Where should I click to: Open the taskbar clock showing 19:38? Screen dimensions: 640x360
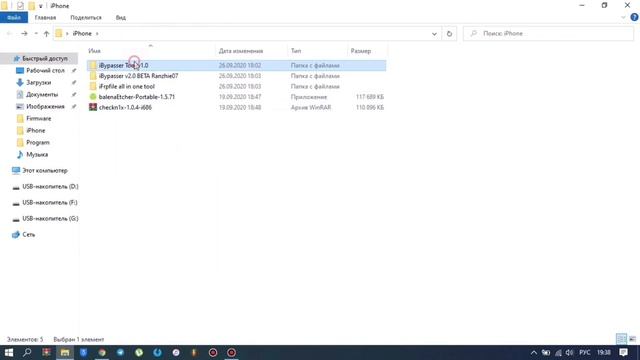[x=604, y=353]
